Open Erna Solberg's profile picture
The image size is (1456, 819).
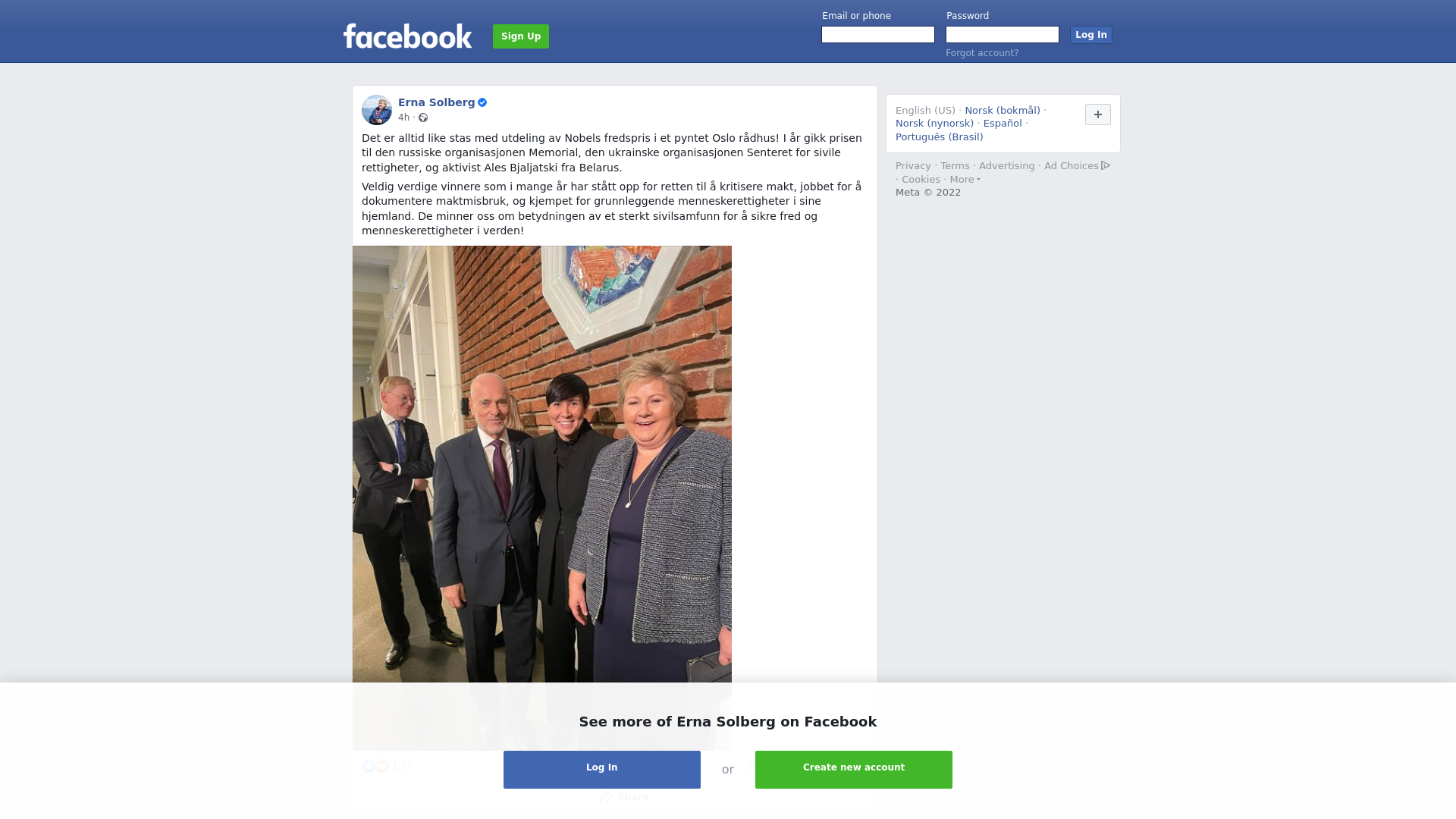click(x=377, y=110)
